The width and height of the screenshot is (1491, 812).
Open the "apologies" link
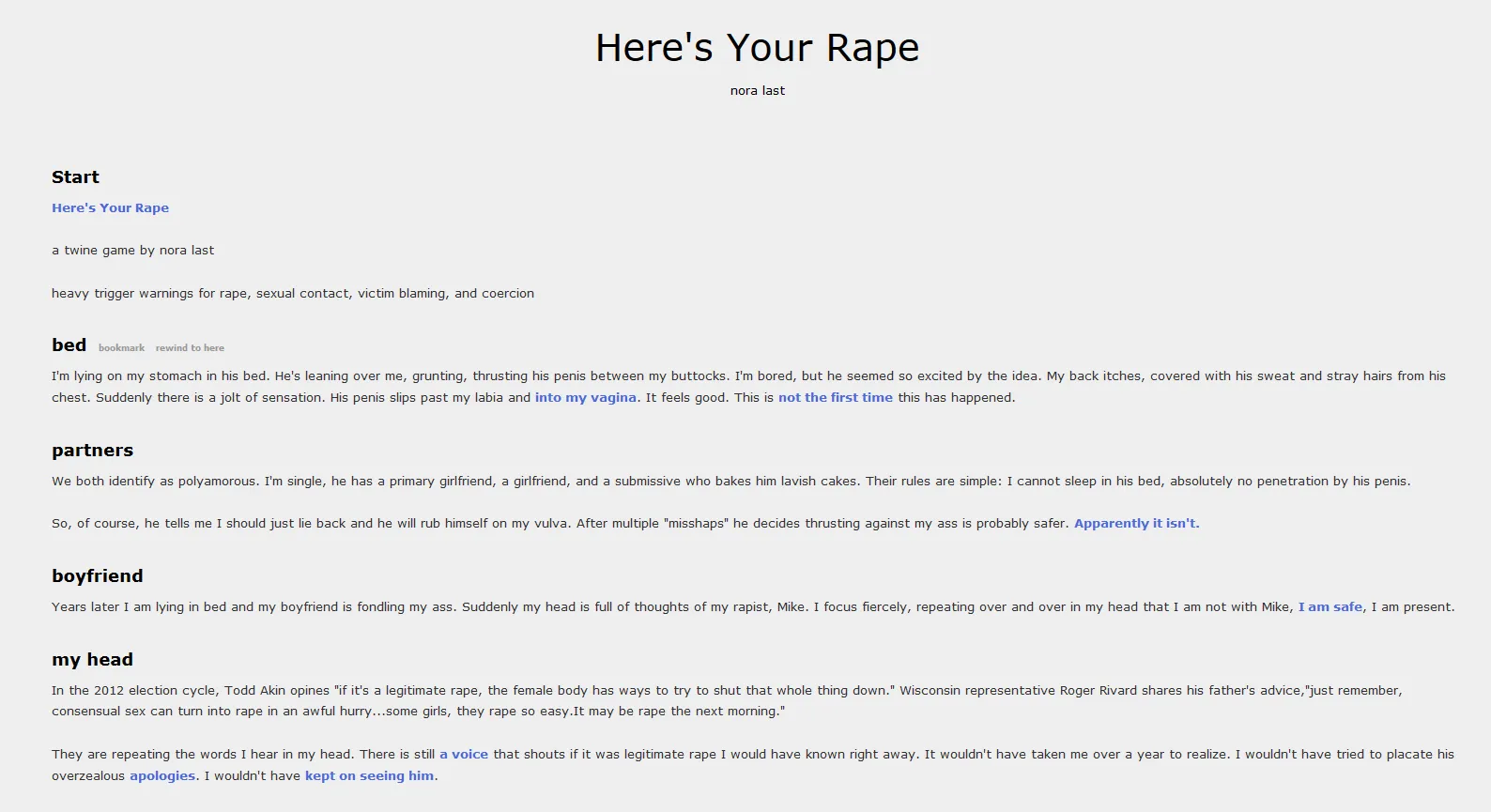162,776
